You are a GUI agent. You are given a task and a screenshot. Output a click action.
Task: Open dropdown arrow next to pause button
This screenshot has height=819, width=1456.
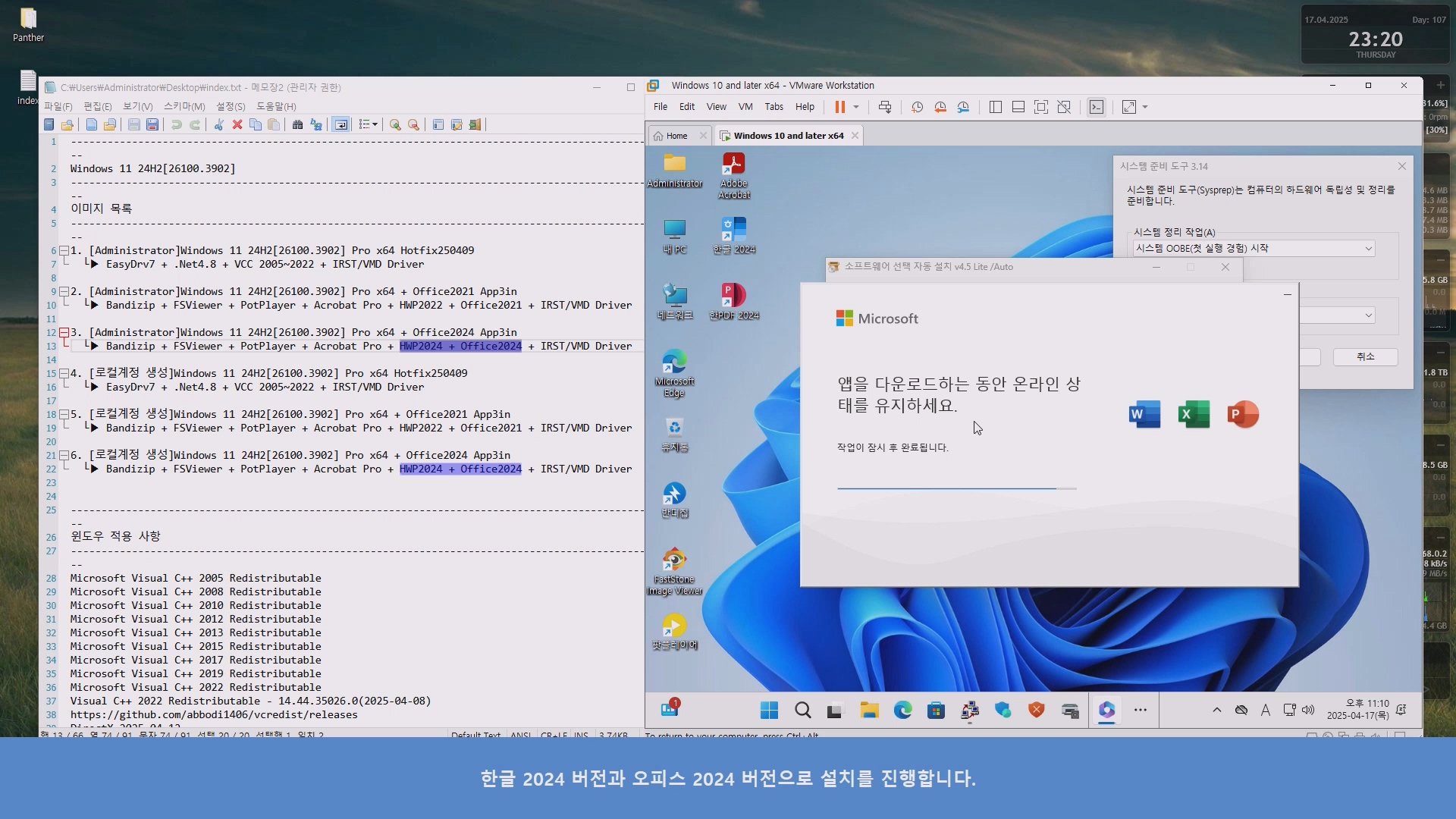(856, 107)
